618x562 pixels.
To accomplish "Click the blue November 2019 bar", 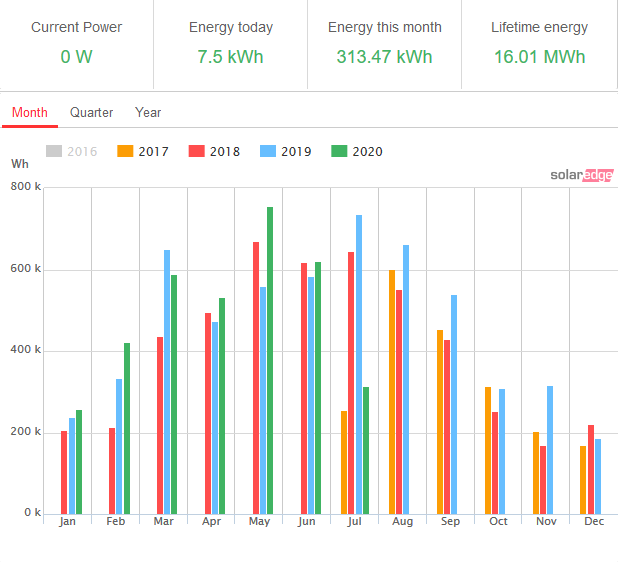I will pos(550,450).
